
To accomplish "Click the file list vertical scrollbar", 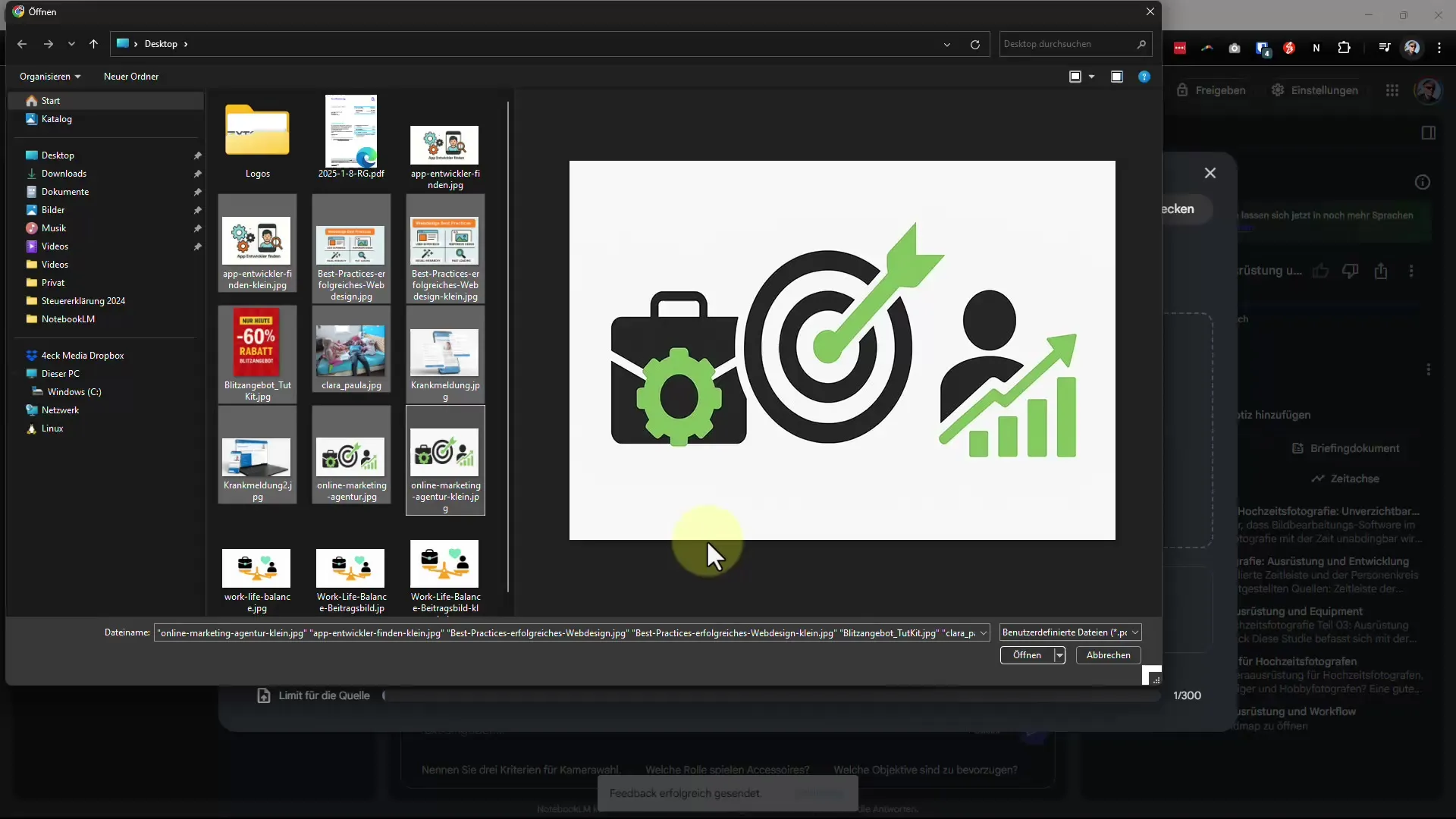I will 508,347.
